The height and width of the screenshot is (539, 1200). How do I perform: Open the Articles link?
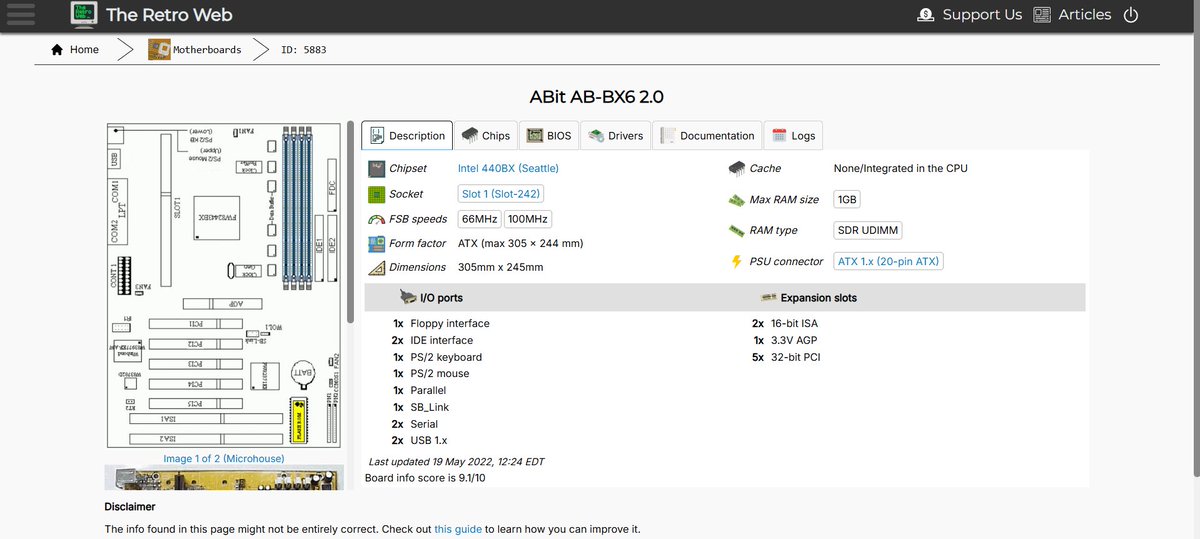pyautogui.click(x=1085, y=14)
